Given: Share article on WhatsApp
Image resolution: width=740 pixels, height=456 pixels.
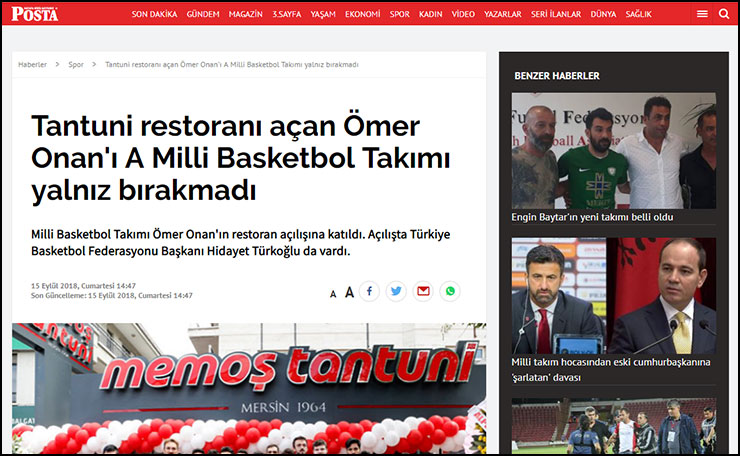Looking at the screenshot, I should pos(450,291).
